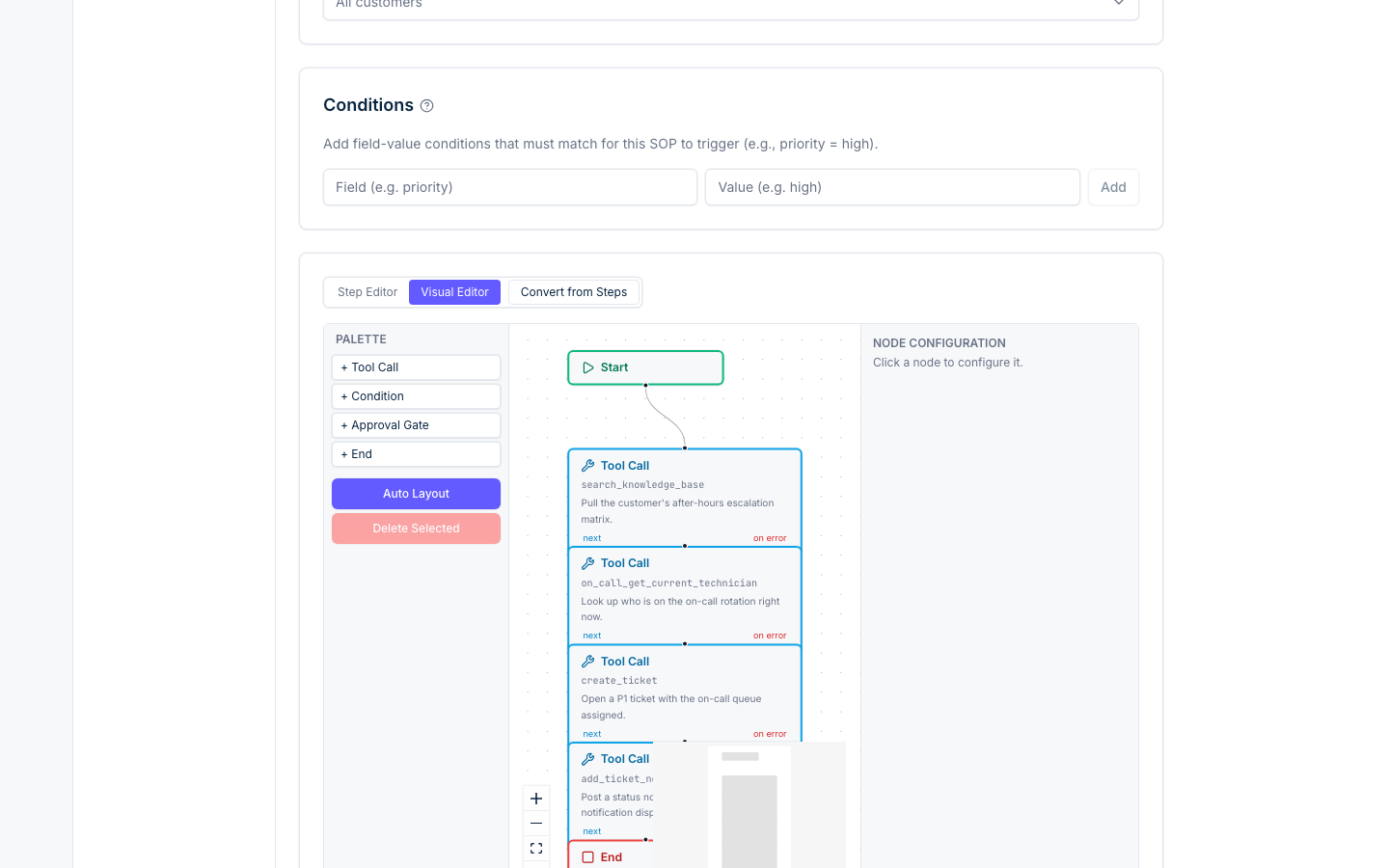Fit the flow view to screen
The height and width of the screenshot is (868, 1389).
[536, 849]
